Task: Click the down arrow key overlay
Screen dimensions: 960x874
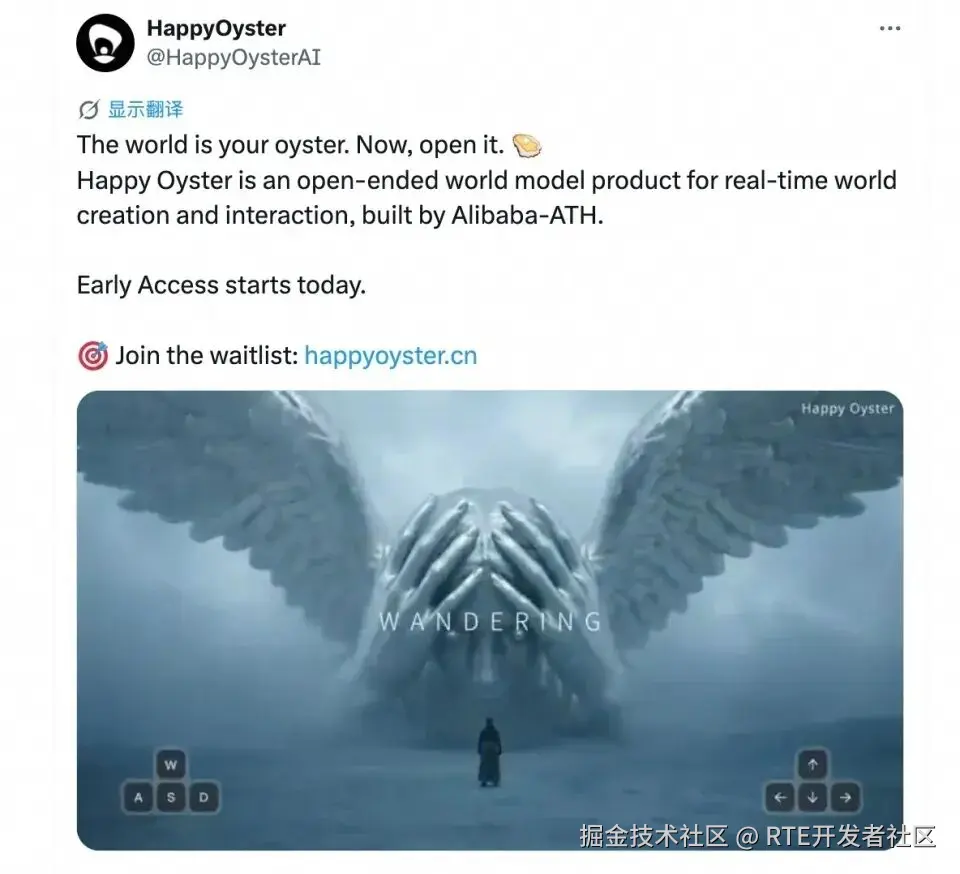Action: tap(812, 797)
